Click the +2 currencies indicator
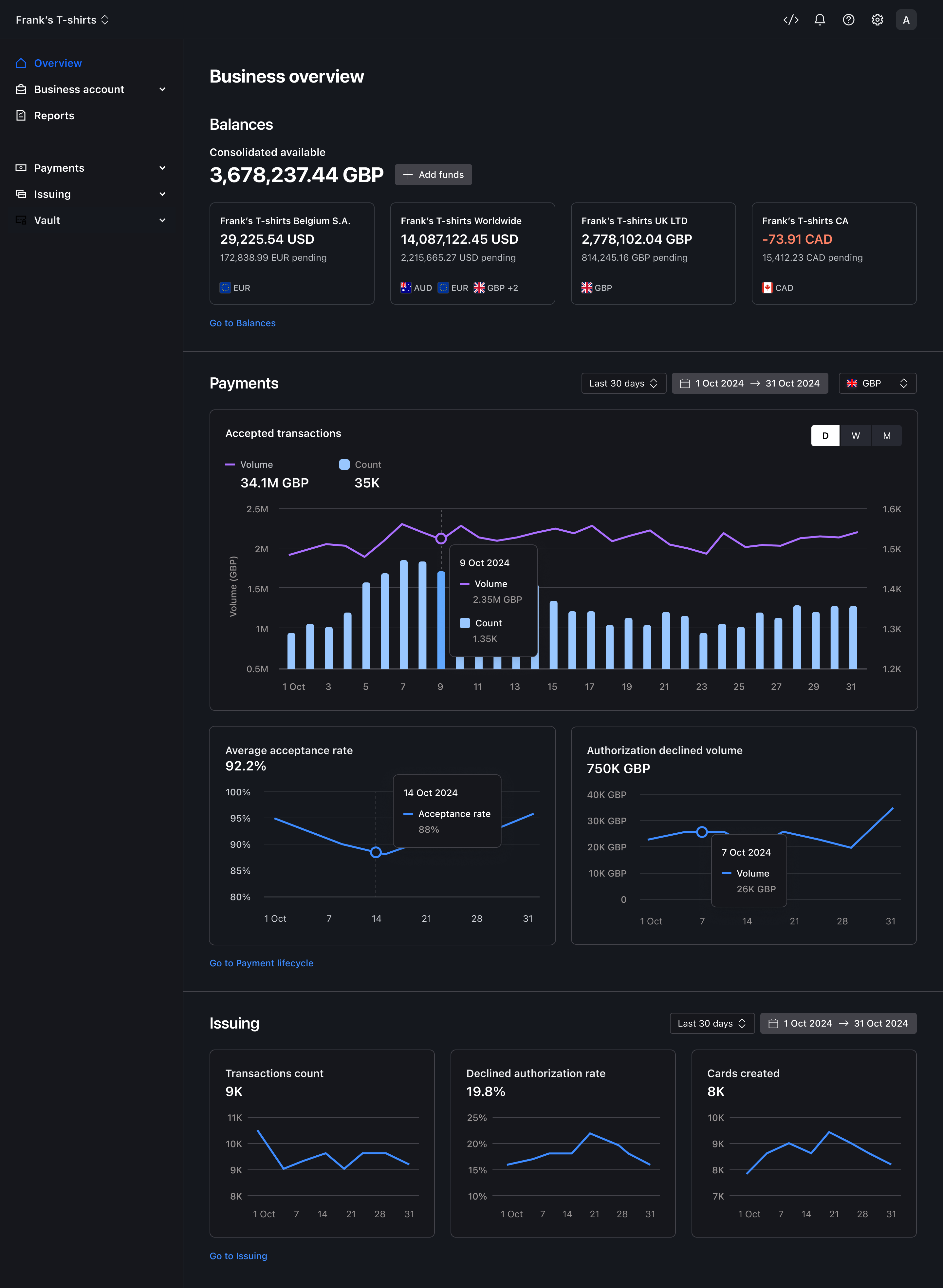 [513, 288]
